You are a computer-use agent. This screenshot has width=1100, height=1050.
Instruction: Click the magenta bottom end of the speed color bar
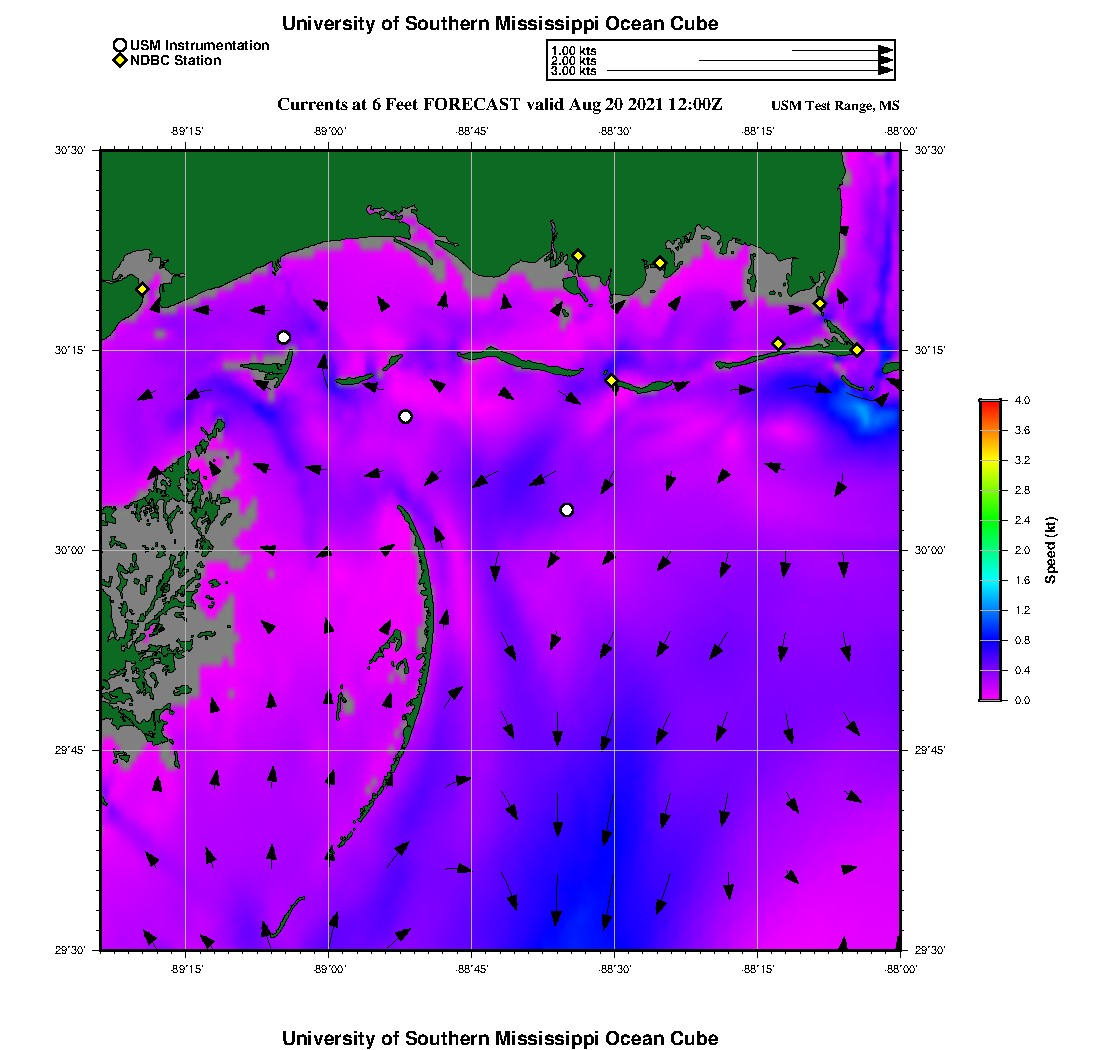point(991,696)
